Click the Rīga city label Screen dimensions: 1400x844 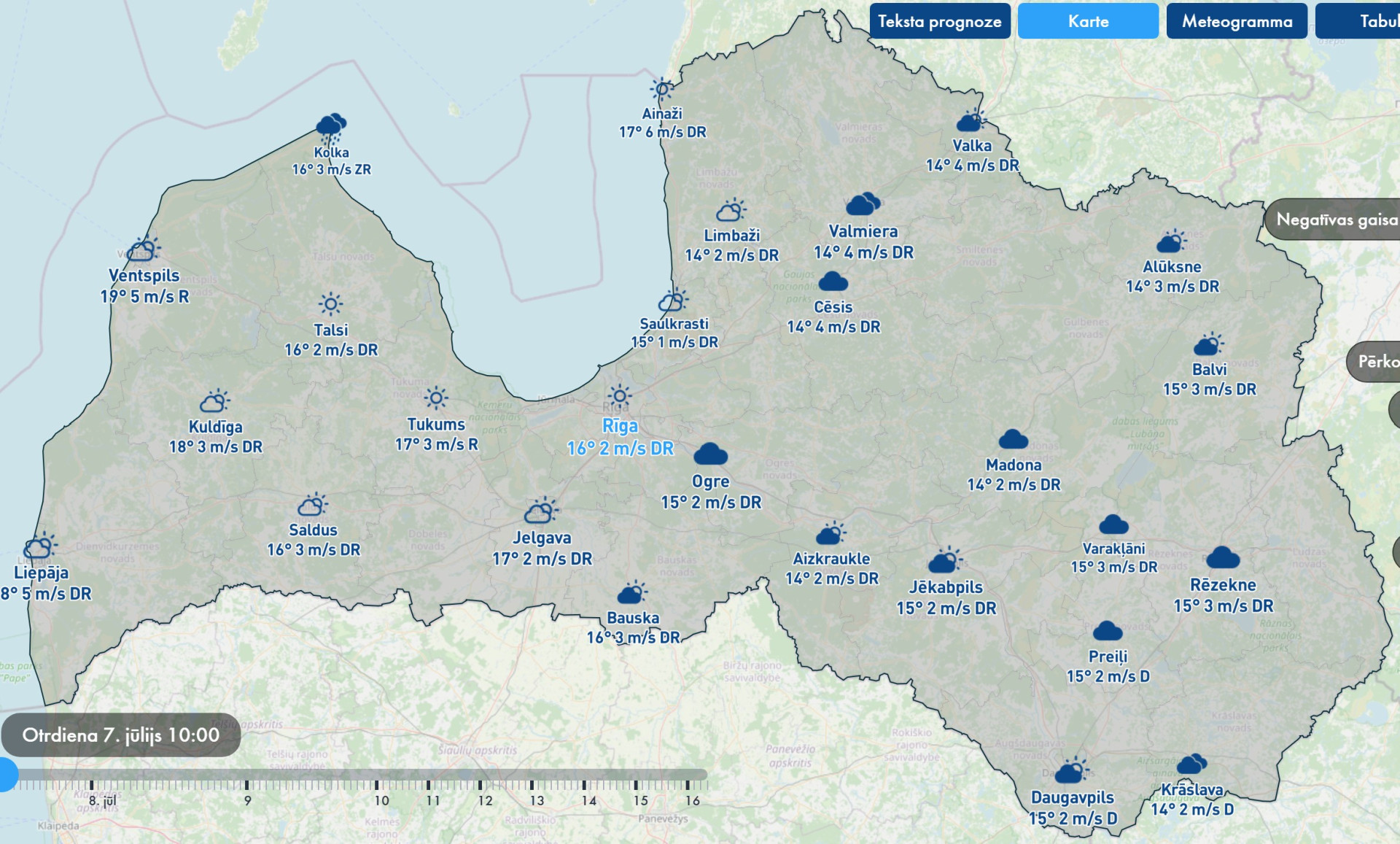[x=620, y=426]
